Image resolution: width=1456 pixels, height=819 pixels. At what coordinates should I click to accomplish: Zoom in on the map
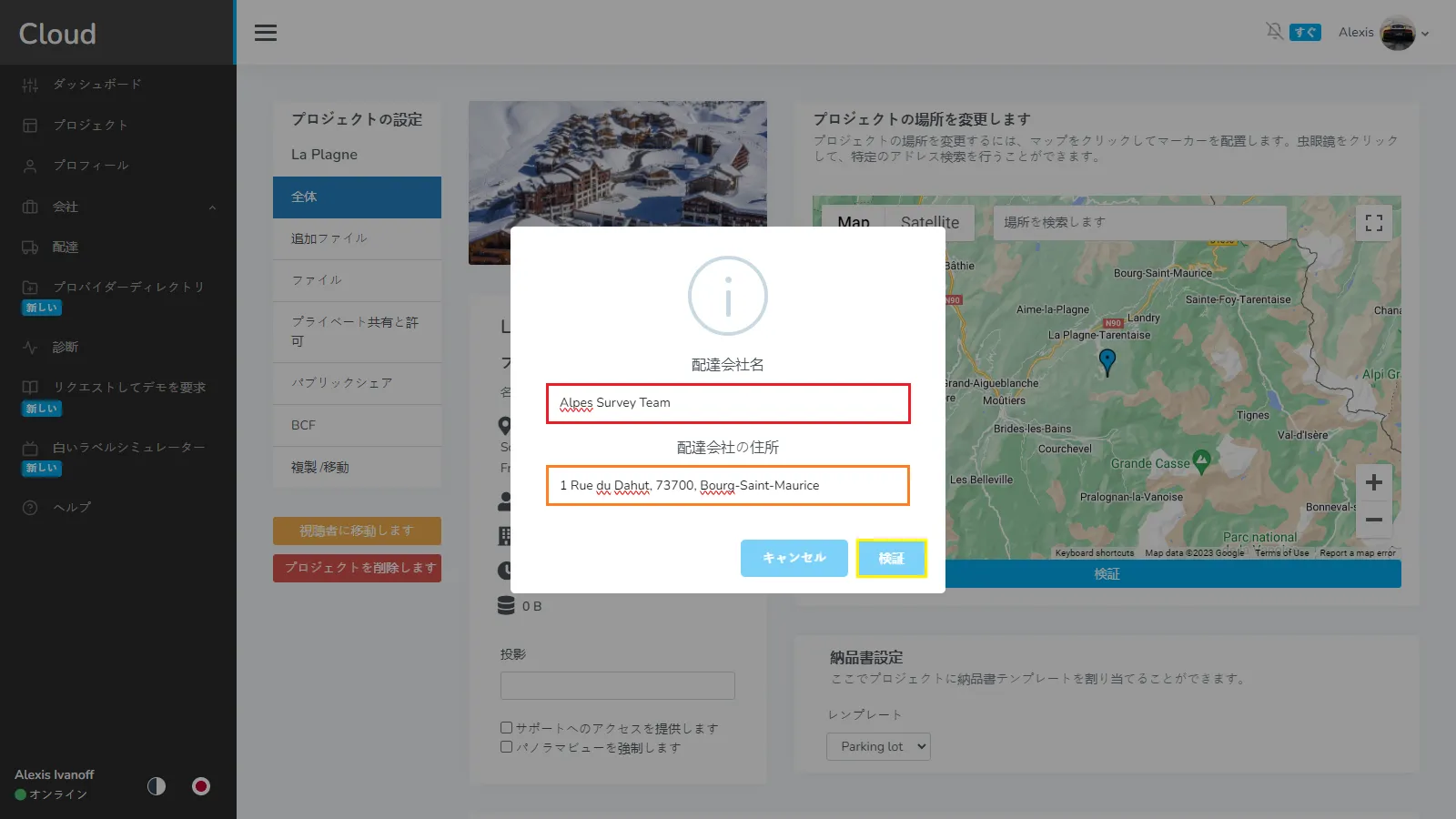pos(1373,482)
